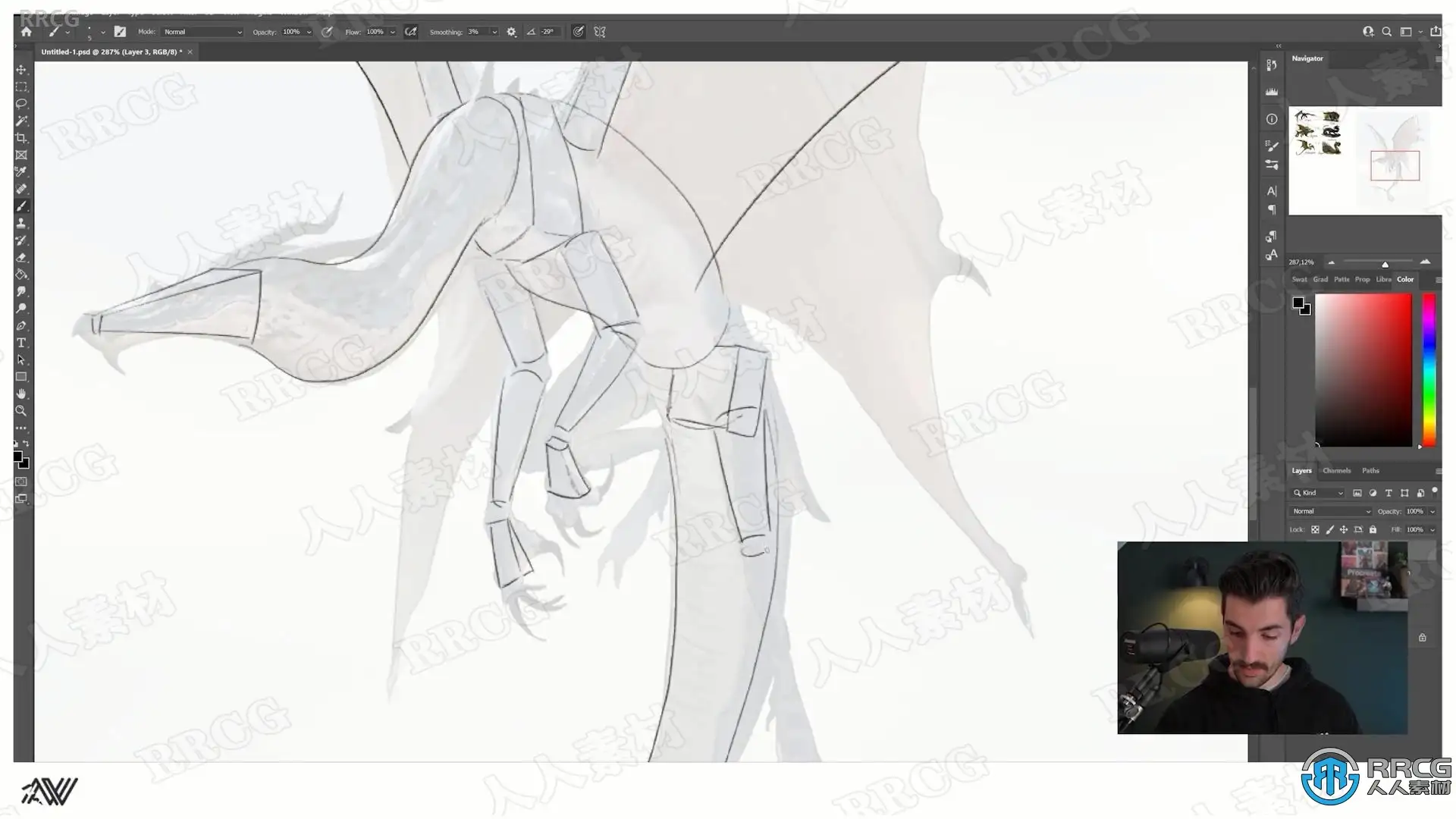1456x819 pixels.
Task: Toggle lock all layer padlock
Action: (x=1373, y=529)
